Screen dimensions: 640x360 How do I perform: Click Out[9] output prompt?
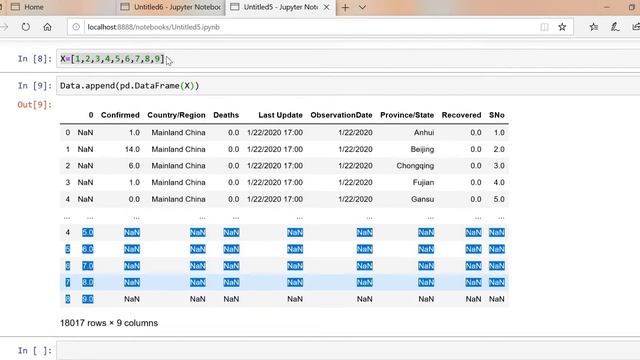point(35,105)
